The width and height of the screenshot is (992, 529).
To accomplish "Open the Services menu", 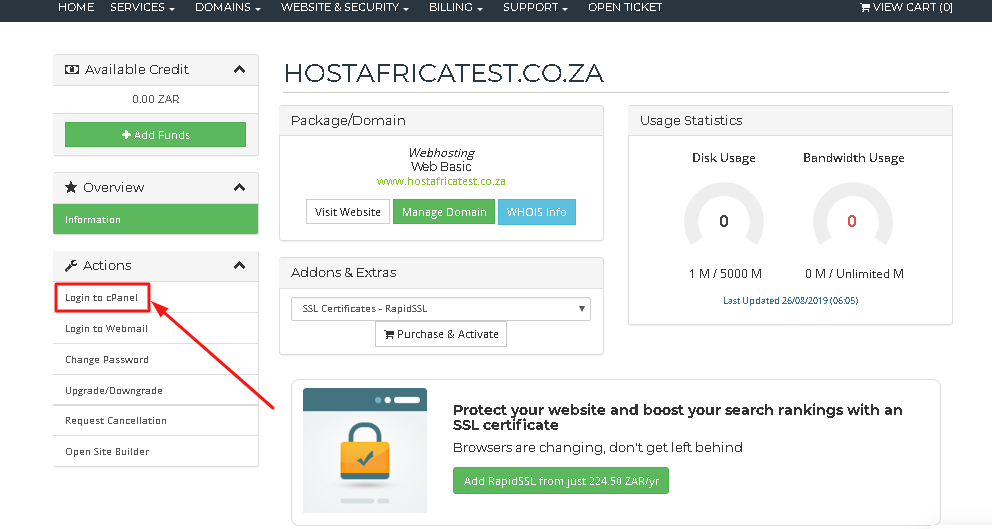I will click(142, 8).
